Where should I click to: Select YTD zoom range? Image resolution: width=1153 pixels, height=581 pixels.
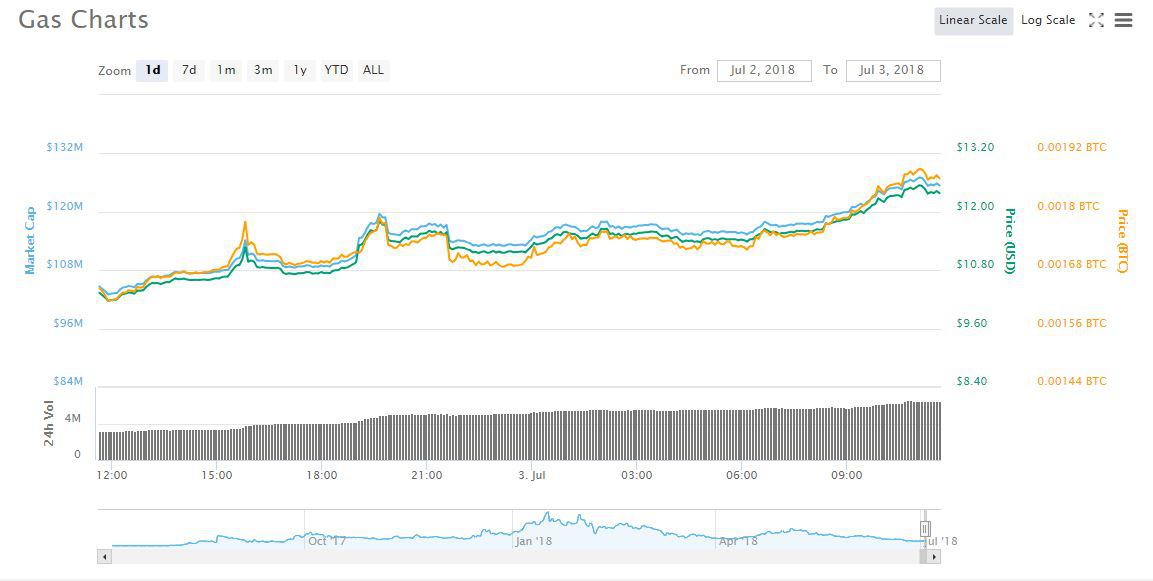[x=337, y=71]
